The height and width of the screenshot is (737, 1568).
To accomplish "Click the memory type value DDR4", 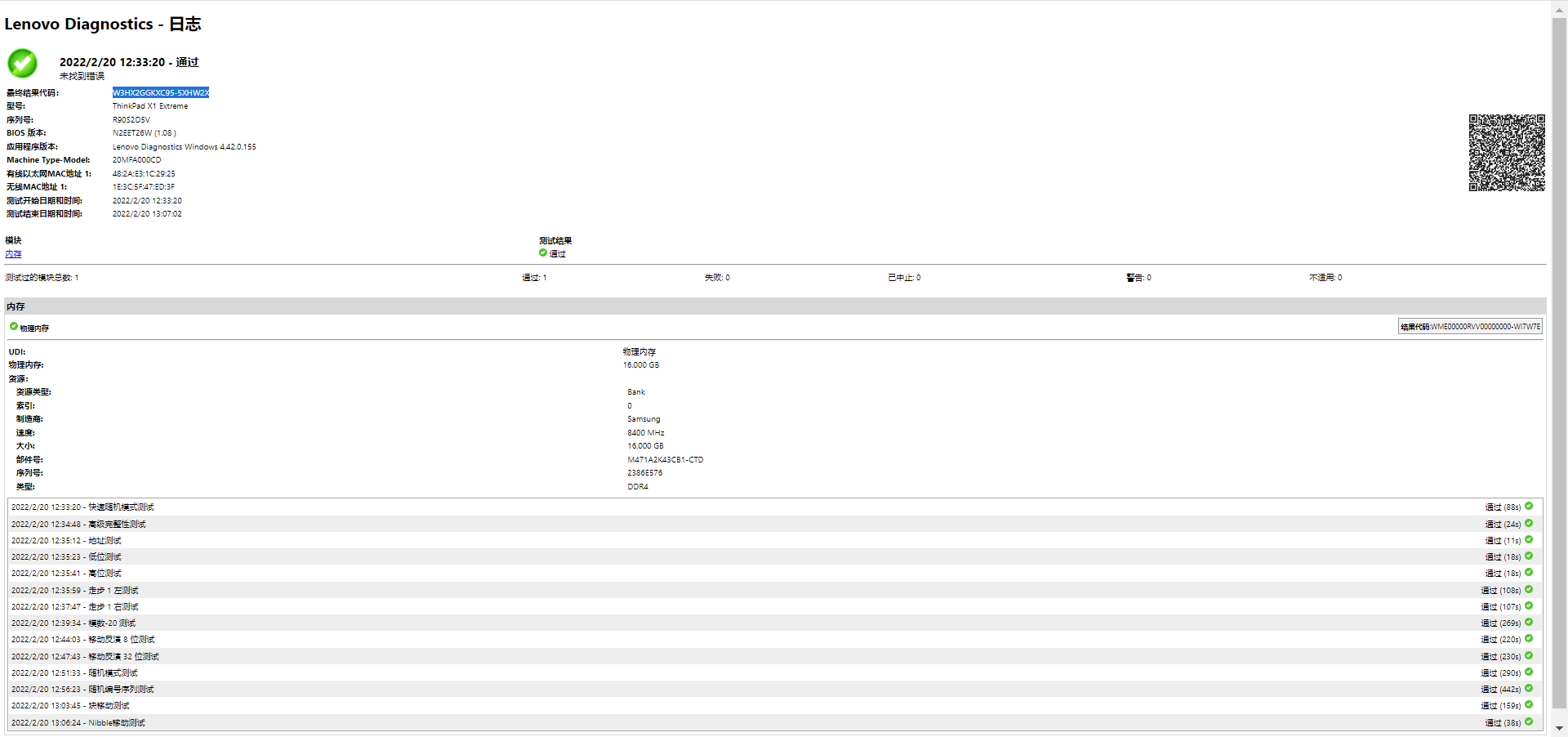I will [638, 487].
